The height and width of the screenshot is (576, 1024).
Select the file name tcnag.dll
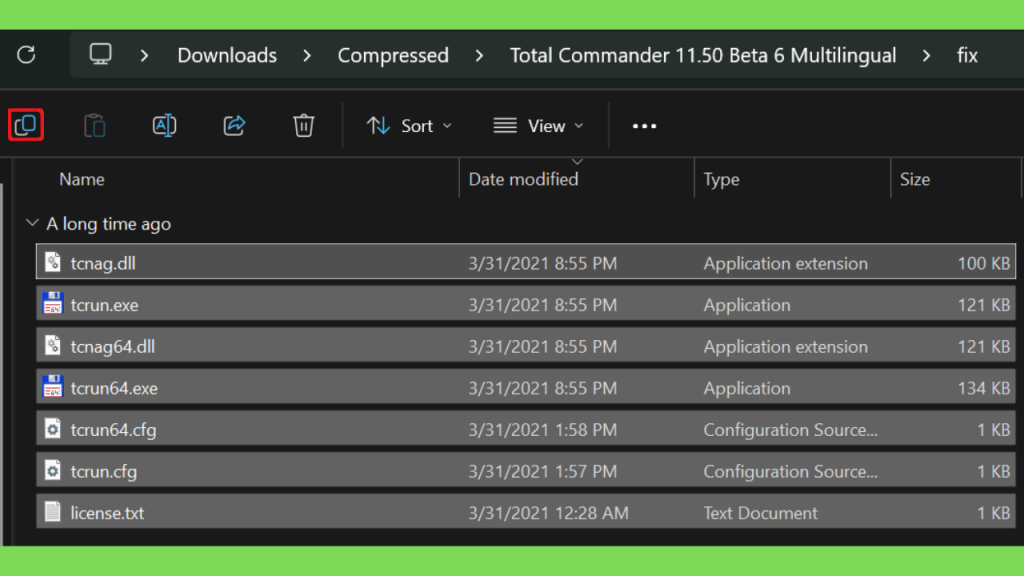pyautogui.click(x=103, y=263)
